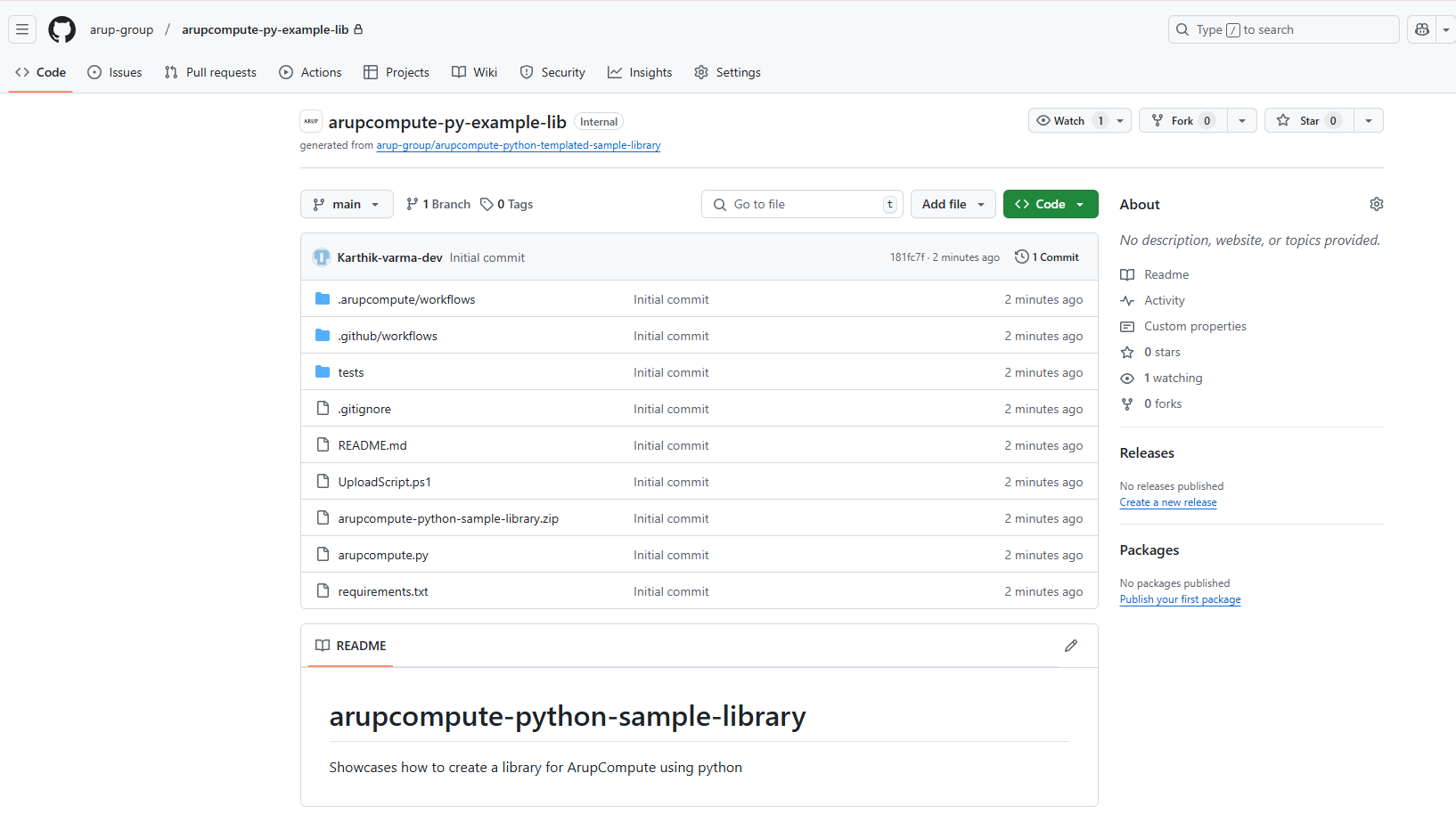Viewport: 1456px width, 814px height.
Task: Open the arup-group organization link
Action: [121, 29]
